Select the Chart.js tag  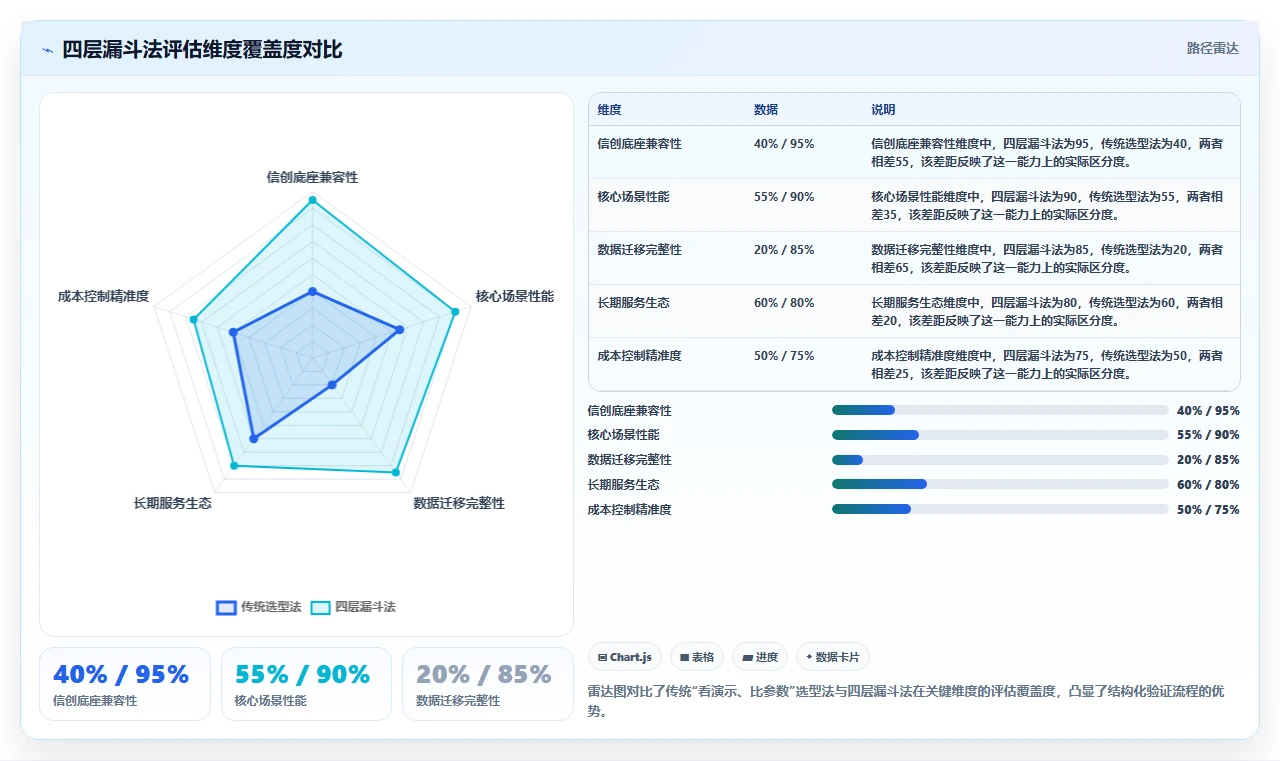[625, 657]
